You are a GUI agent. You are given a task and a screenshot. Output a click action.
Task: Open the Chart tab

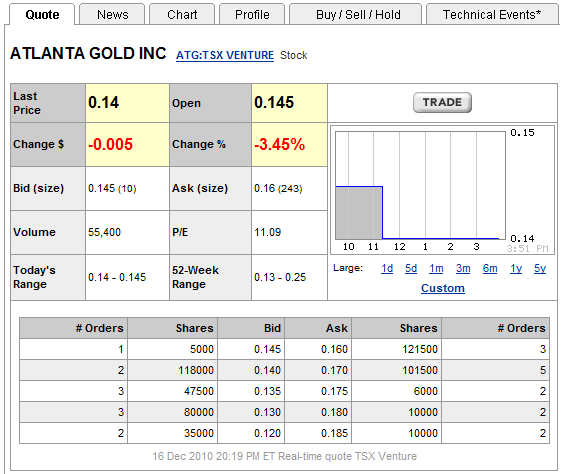tap(182, 14)
